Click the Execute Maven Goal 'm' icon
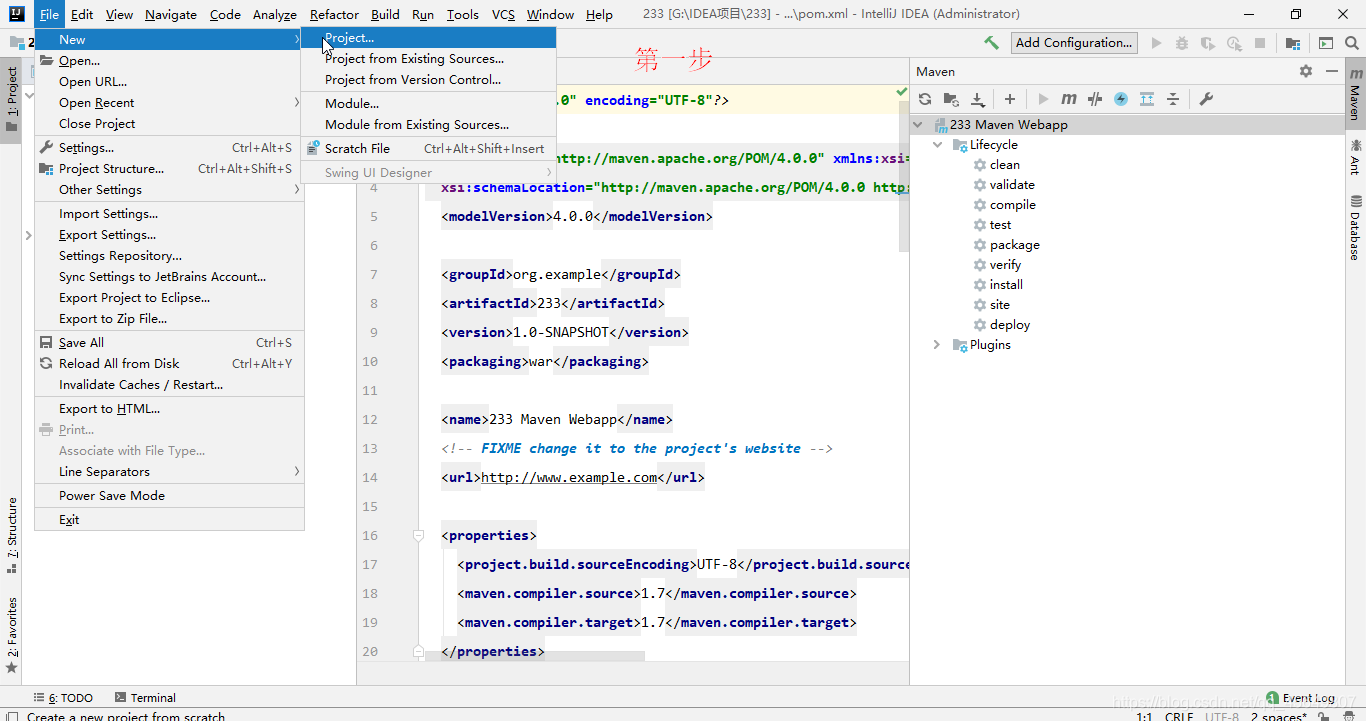This screenshot has height=721, width=1366. [x=1069, y=99]
